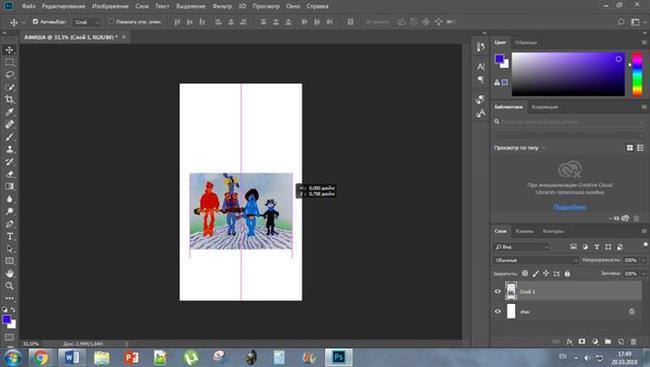This screenshot has height=367, width=650.
Task: Open the Редактирование menu
Action: [x=63, y=6]
